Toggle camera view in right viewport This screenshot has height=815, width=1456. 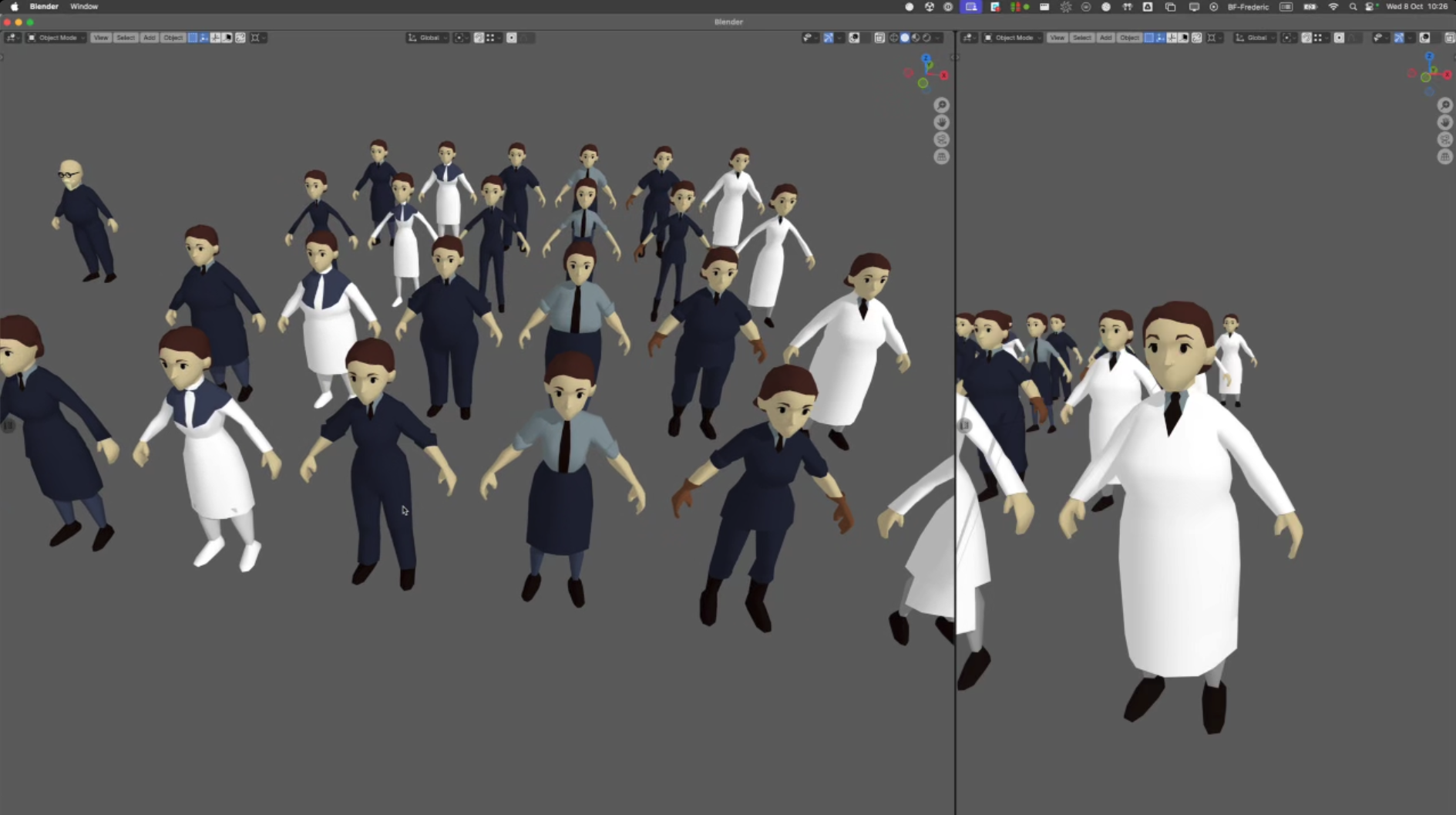pos(1444,140)
